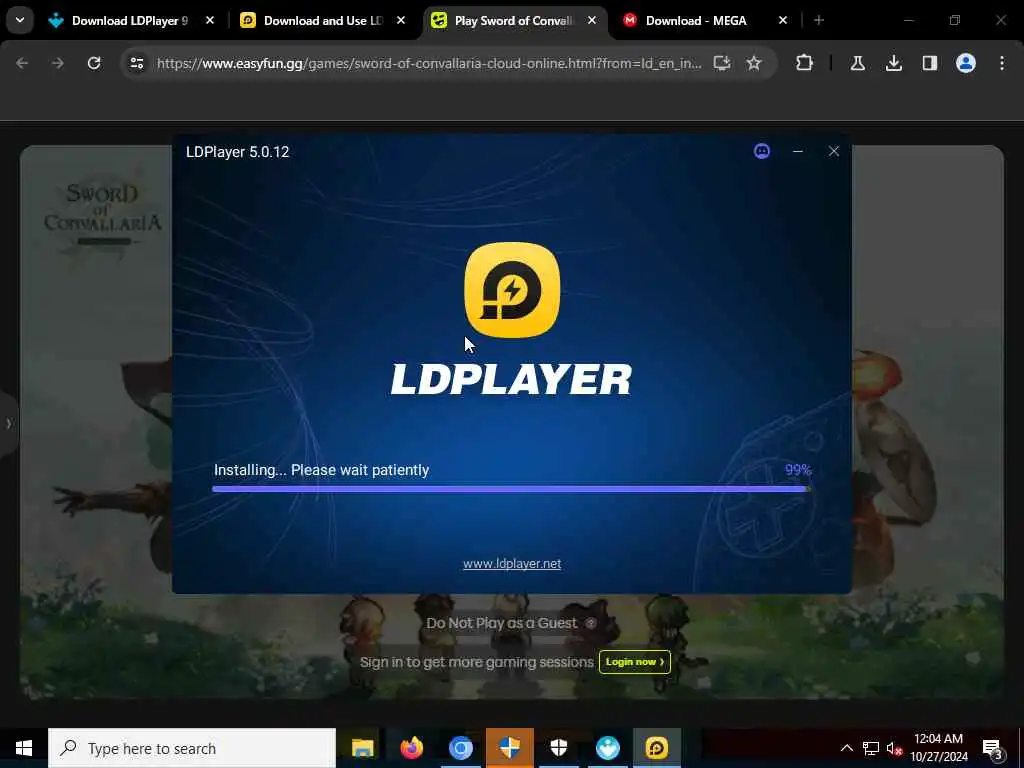Reload the easyfun.gg page
Viewport: 1024px width, 768px height.
point(94,63)
